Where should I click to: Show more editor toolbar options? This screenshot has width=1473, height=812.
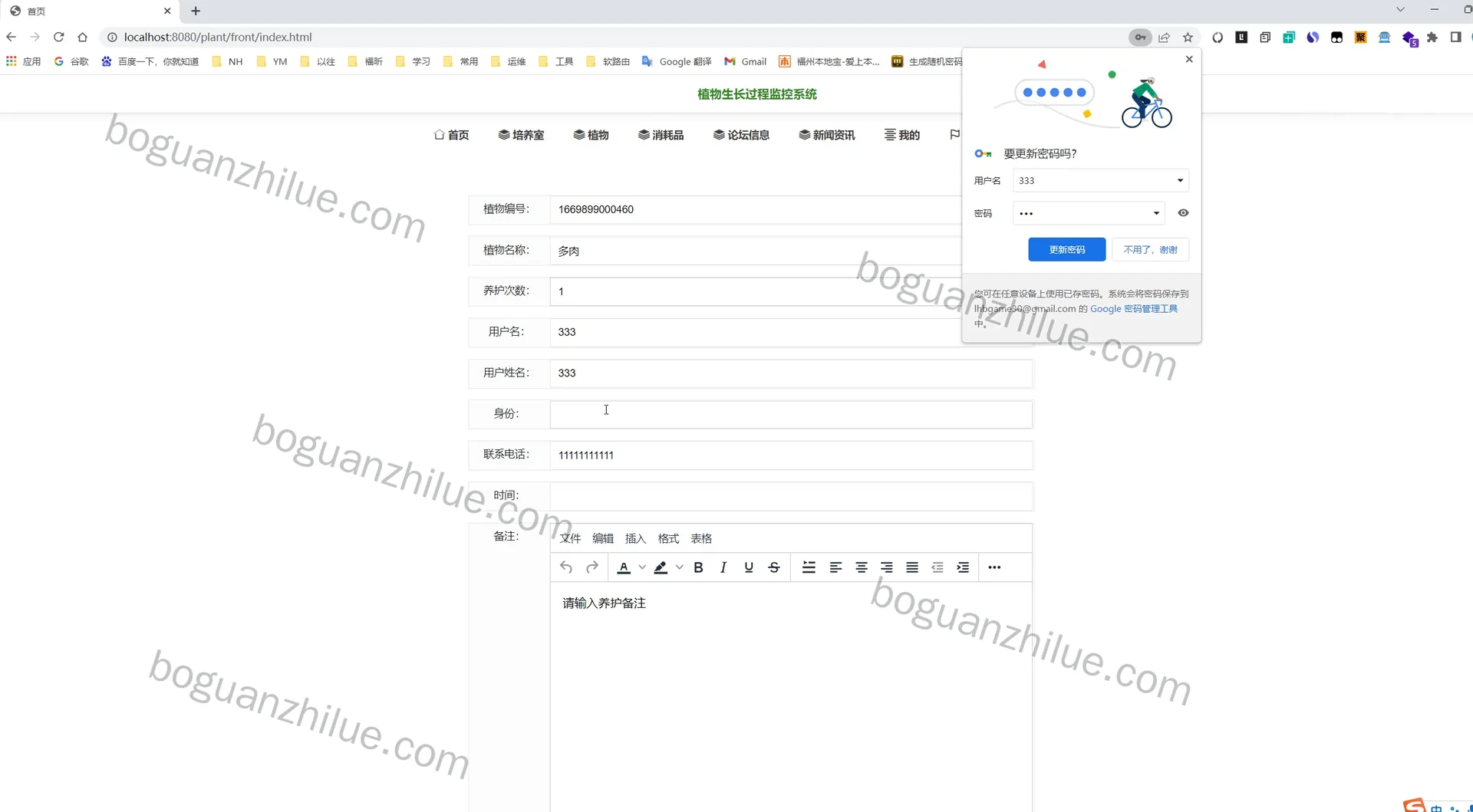coord(994,567)
